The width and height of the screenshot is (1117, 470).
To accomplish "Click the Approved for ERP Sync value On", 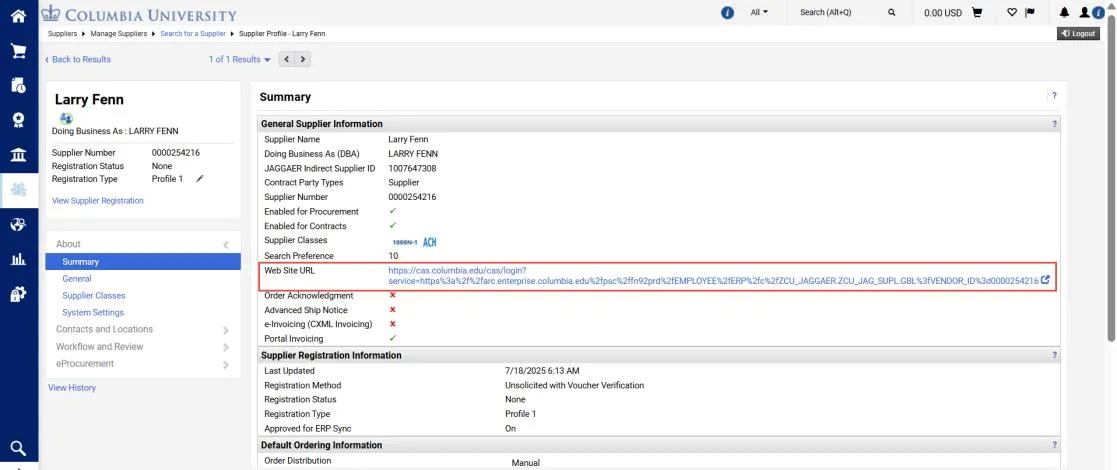I will click(511, 429).
